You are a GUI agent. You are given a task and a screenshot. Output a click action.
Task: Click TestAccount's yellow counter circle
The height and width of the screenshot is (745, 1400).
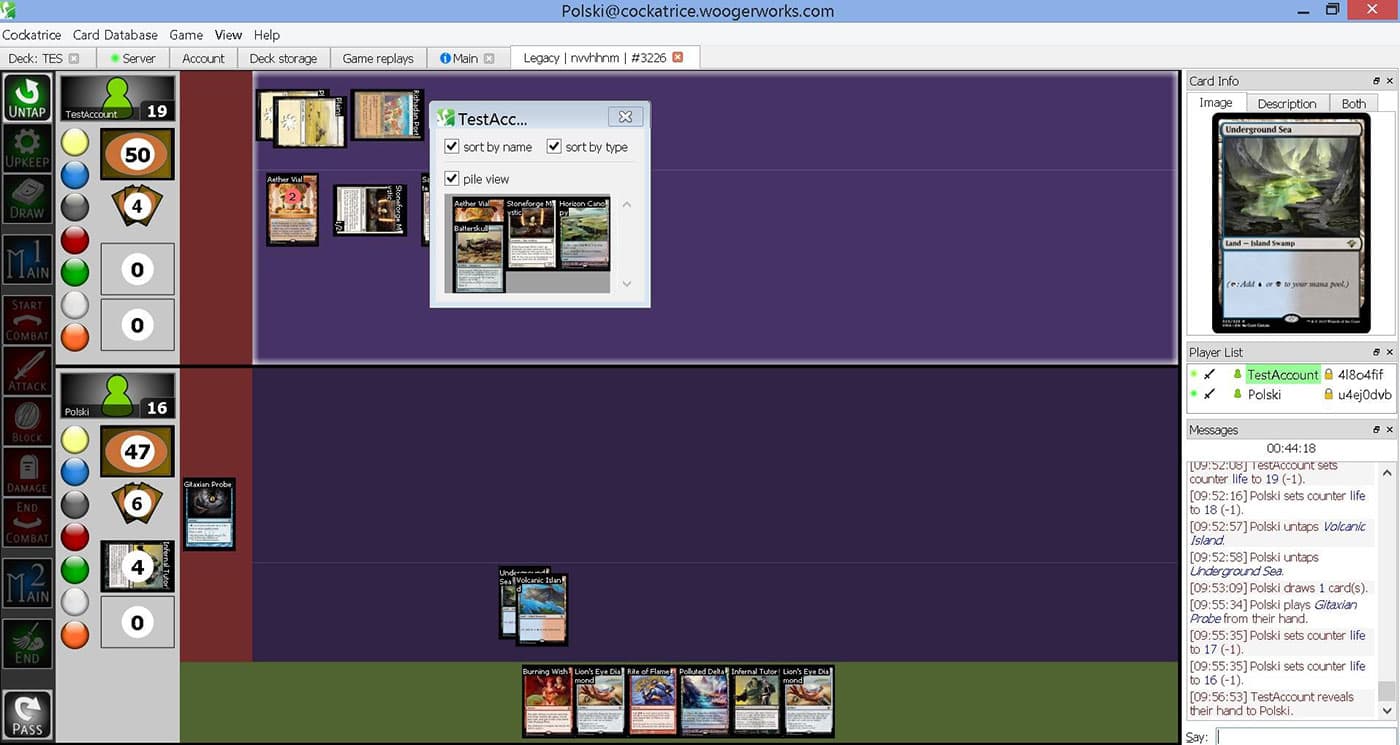click(75, 143)
